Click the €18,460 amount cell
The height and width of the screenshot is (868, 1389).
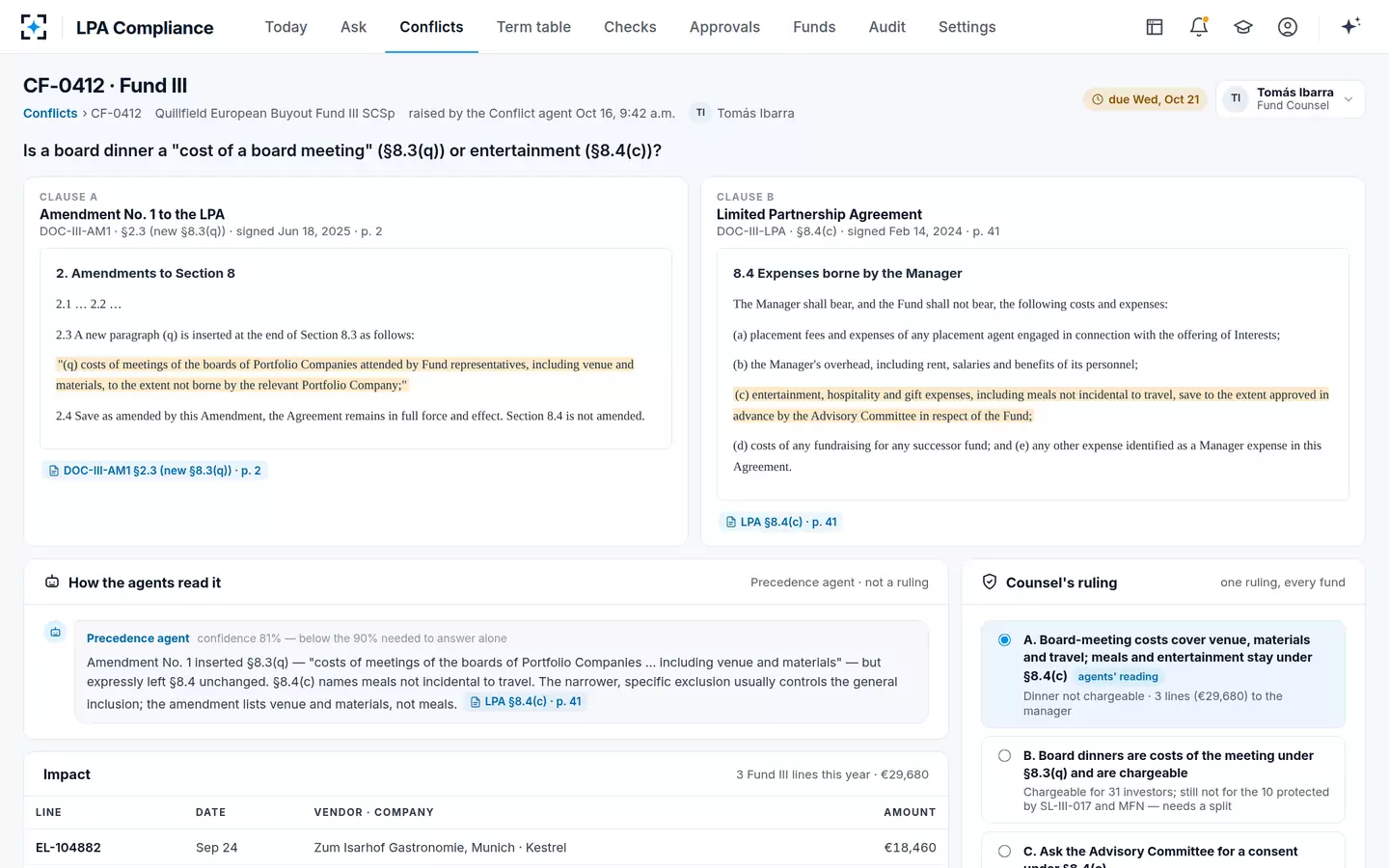(x=910, y=848)
